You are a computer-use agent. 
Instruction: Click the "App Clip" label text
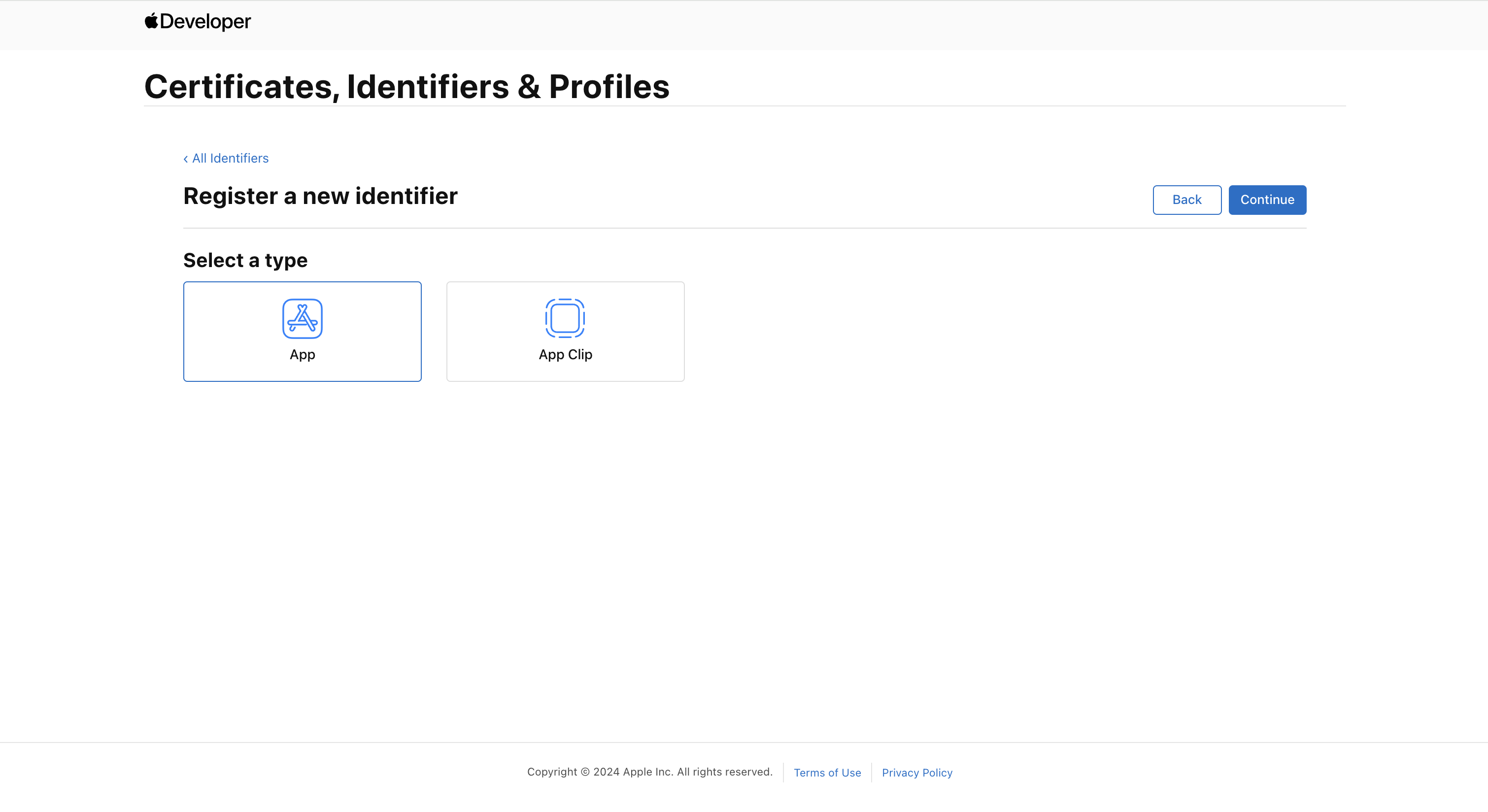pos(565,355)
